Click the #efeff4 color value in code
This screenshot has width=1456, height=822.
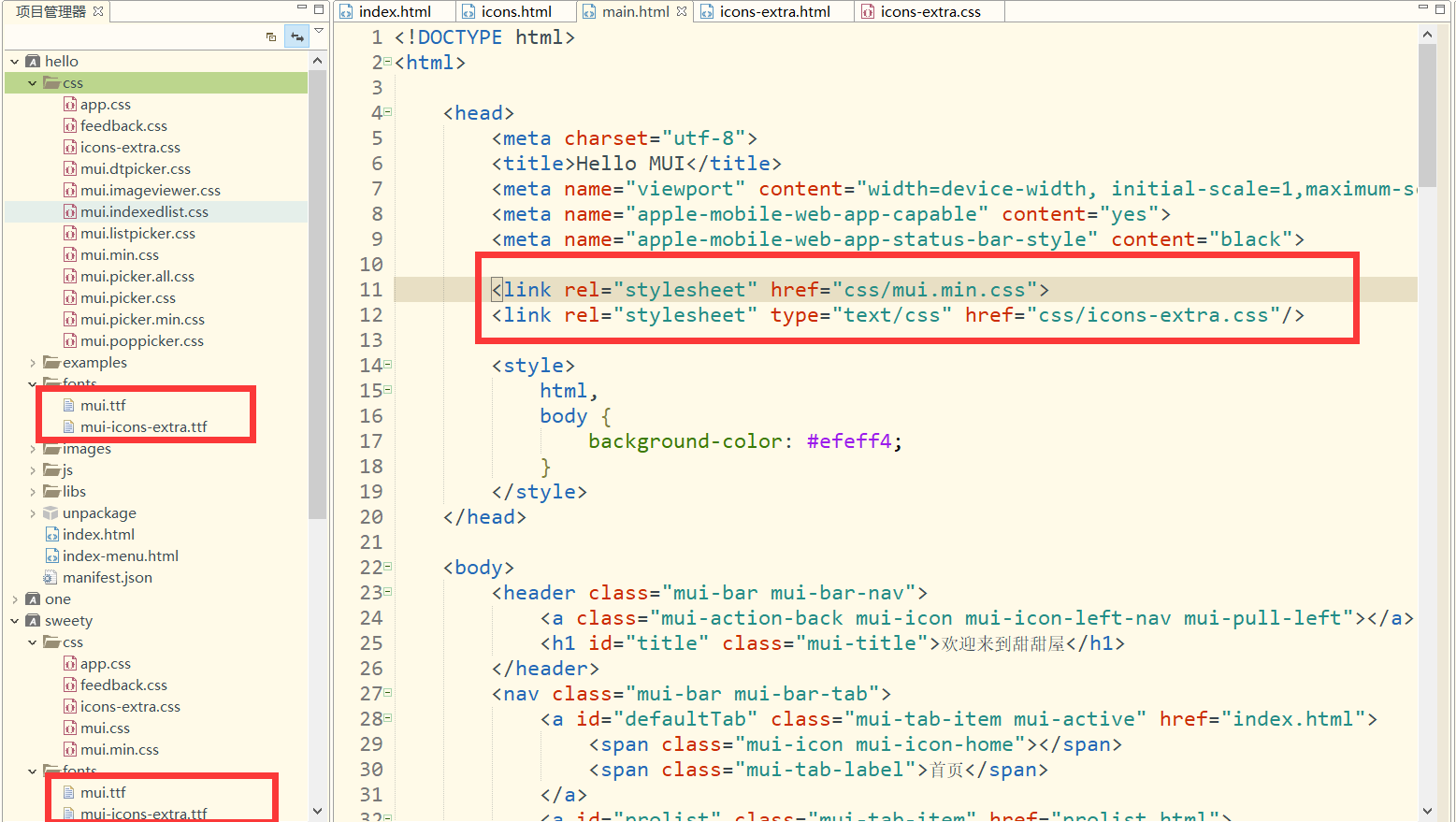[x=849, y=441]
